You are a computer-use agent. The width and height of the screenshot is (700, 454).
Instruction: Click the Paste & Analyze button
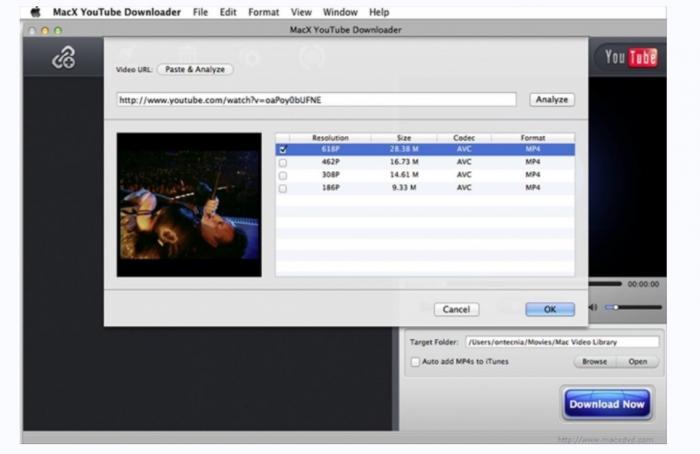pyautogui.click(x=195, y=69)
